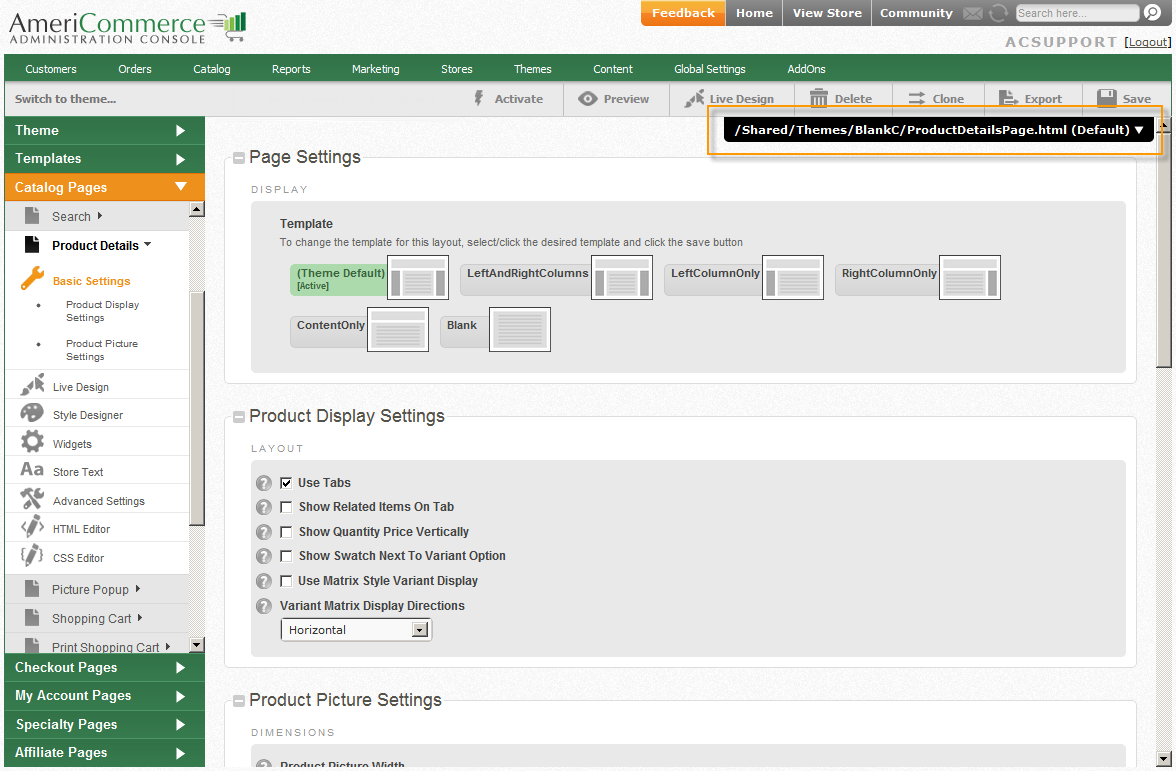The image size is (1176, 771).
Task: Open Product Display Settings sidebar link
Action: point(102,311)
